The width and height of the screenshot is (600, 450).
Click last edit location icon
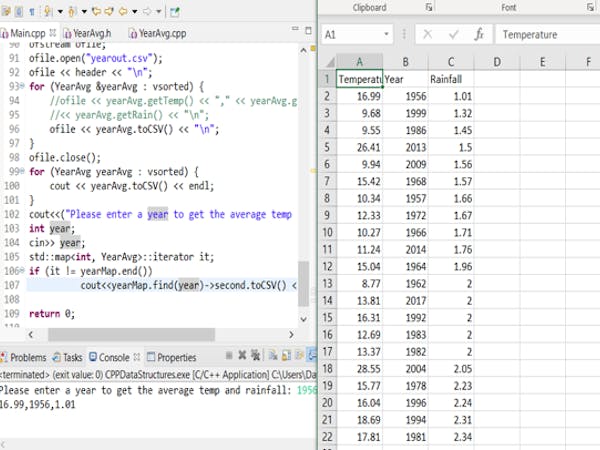click(x=96, y=11)
